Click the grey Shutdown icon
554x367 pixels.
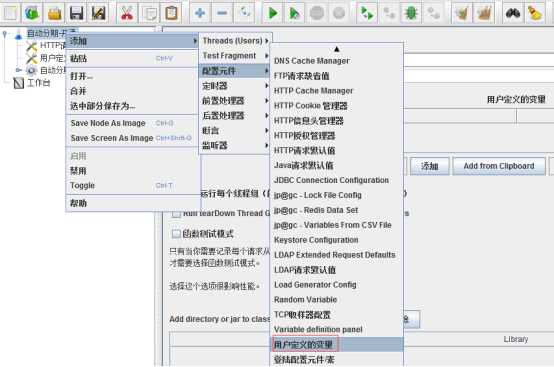click(339, 13)
